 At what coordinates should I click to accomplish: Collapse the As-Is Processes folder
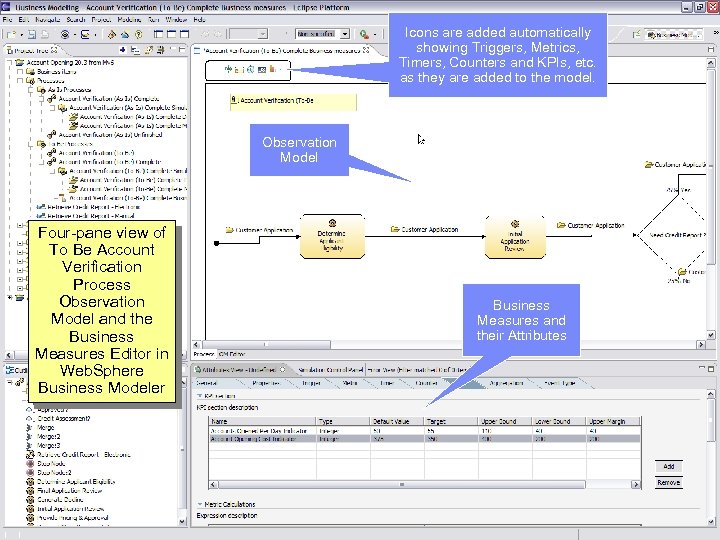30,90
